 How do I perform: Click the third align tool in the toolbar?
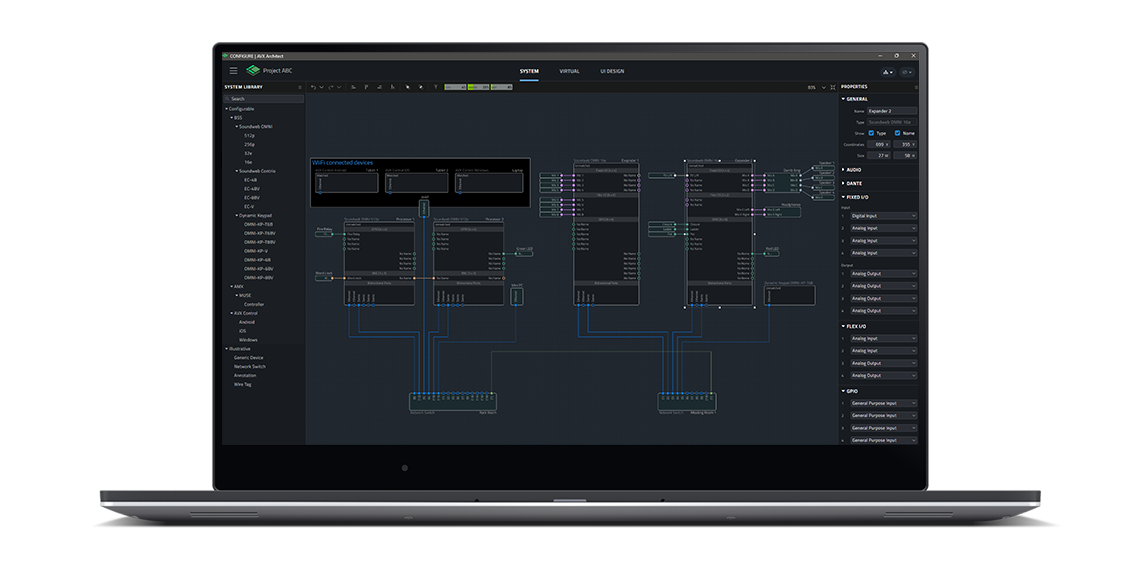pos(380,87)
